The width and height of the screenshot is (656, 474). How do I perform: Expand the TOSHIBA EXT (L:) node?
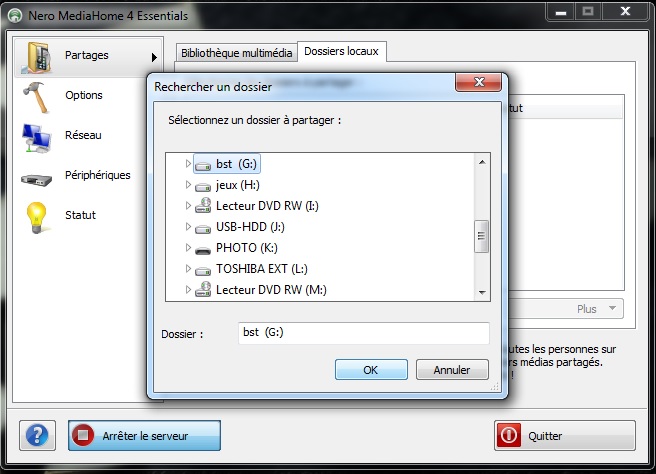tap(188, 268)
